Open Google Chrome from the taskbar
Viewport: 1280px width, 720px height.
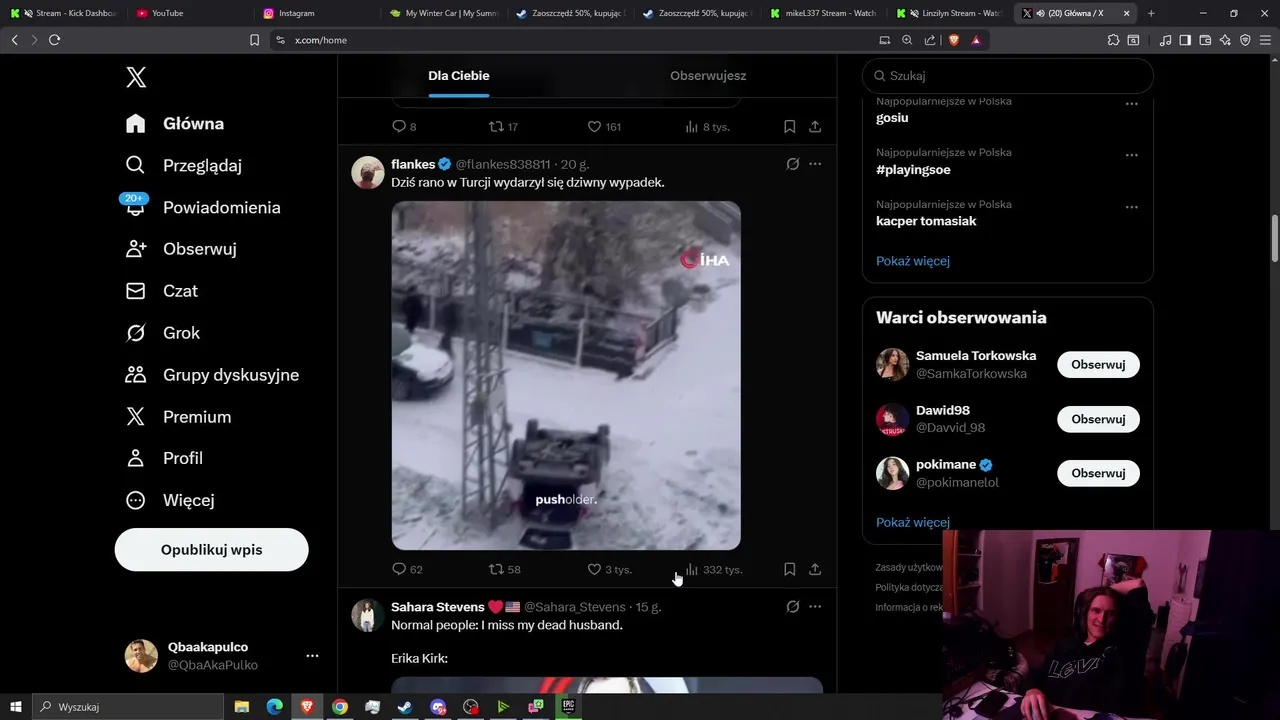(x=340, y=707)
